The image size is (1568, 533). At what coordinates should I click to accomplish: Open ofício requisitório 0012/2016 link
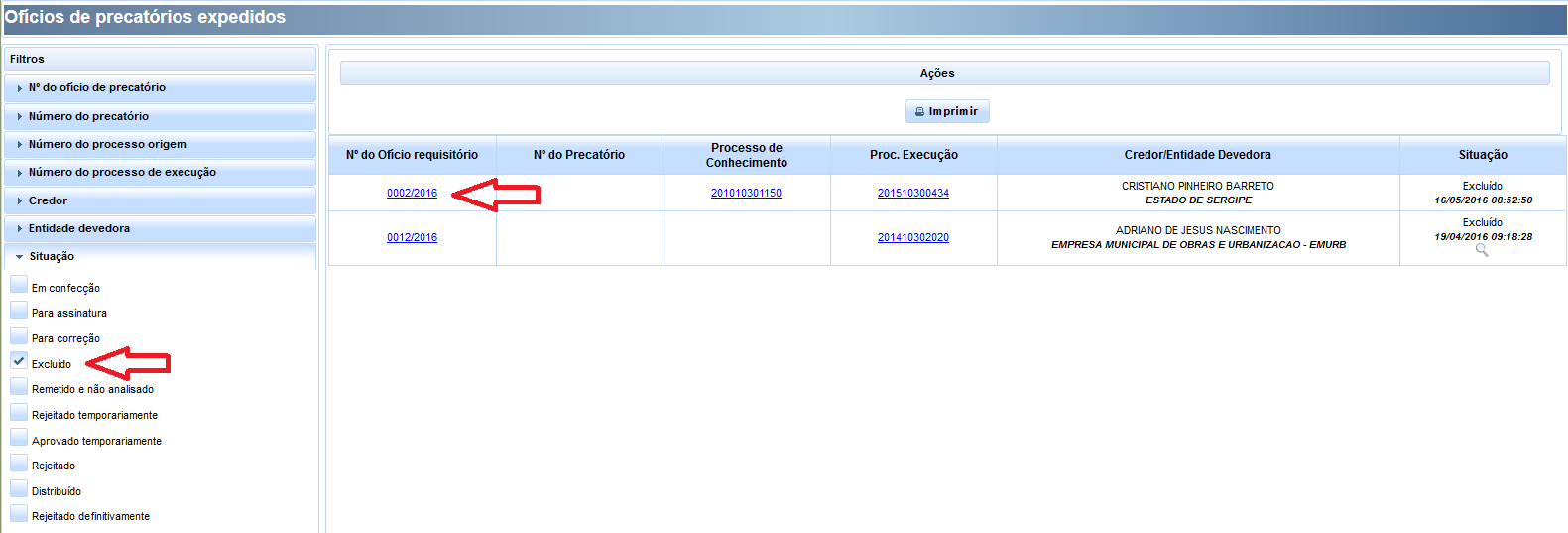click(x=412, y=237)
